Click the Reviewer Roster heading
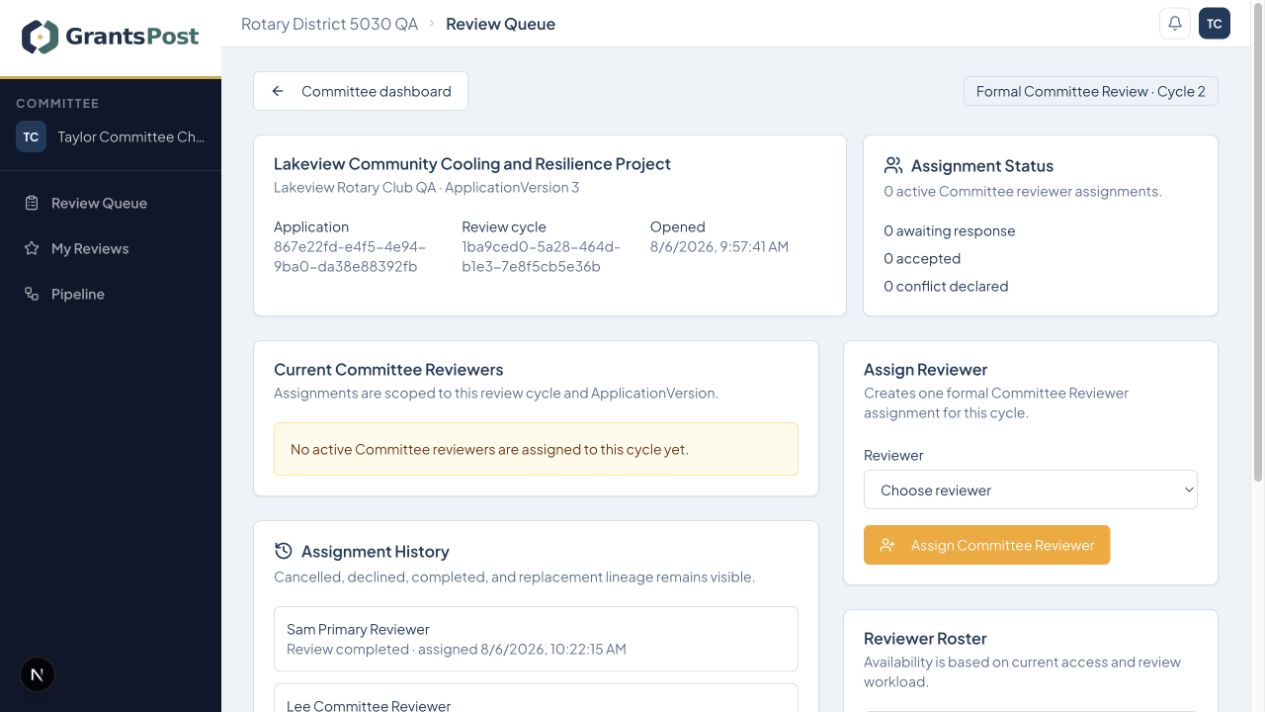This screenshot has width=1265, height=712. point(925,639)
